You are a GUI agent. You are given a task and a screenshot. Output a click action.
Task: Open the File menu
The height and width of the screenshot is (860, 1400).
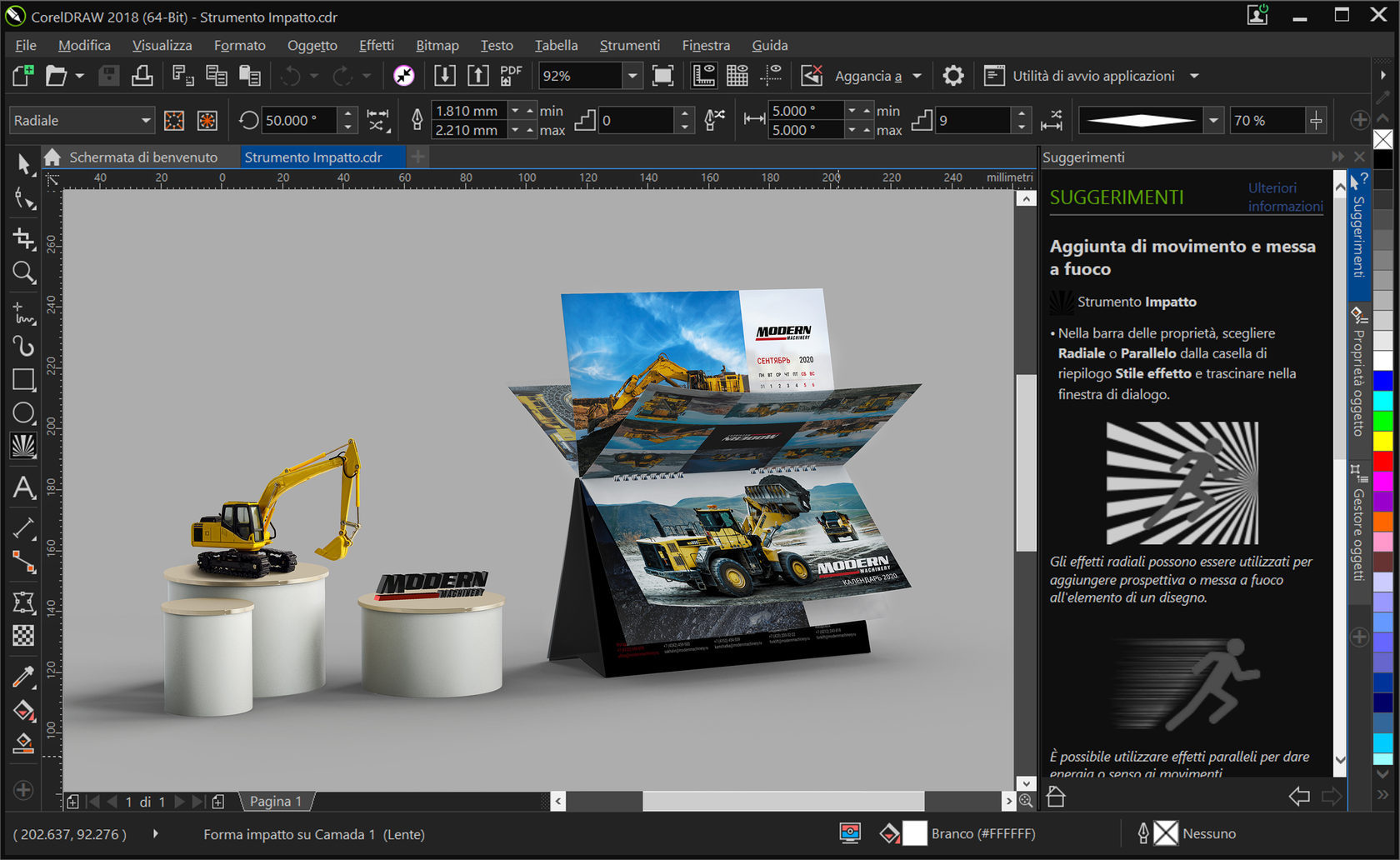[x=26, y=45]
